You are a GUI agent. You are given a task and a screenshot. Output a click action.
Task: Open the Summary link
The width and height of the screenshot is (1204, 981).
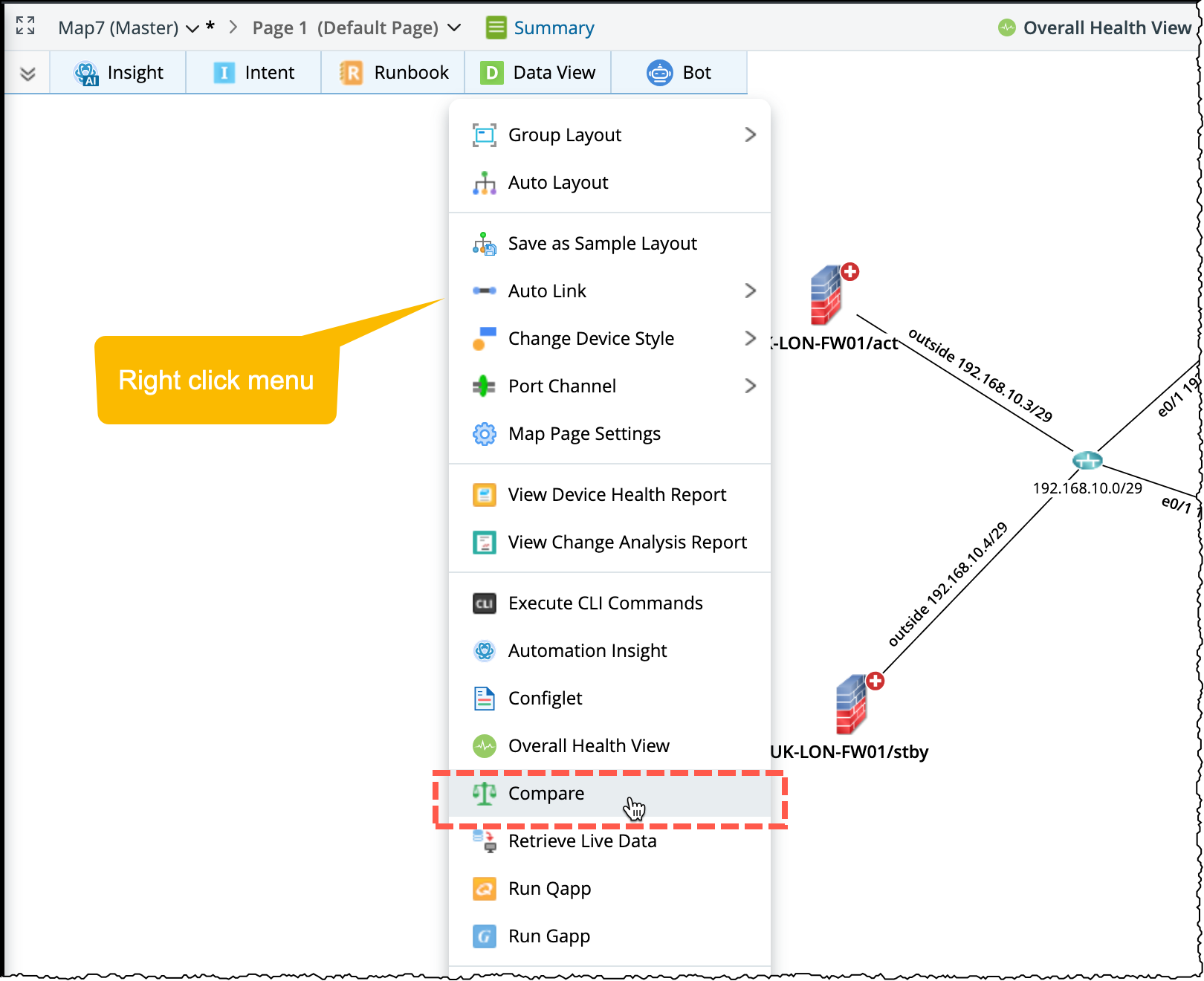coord(554,28)
